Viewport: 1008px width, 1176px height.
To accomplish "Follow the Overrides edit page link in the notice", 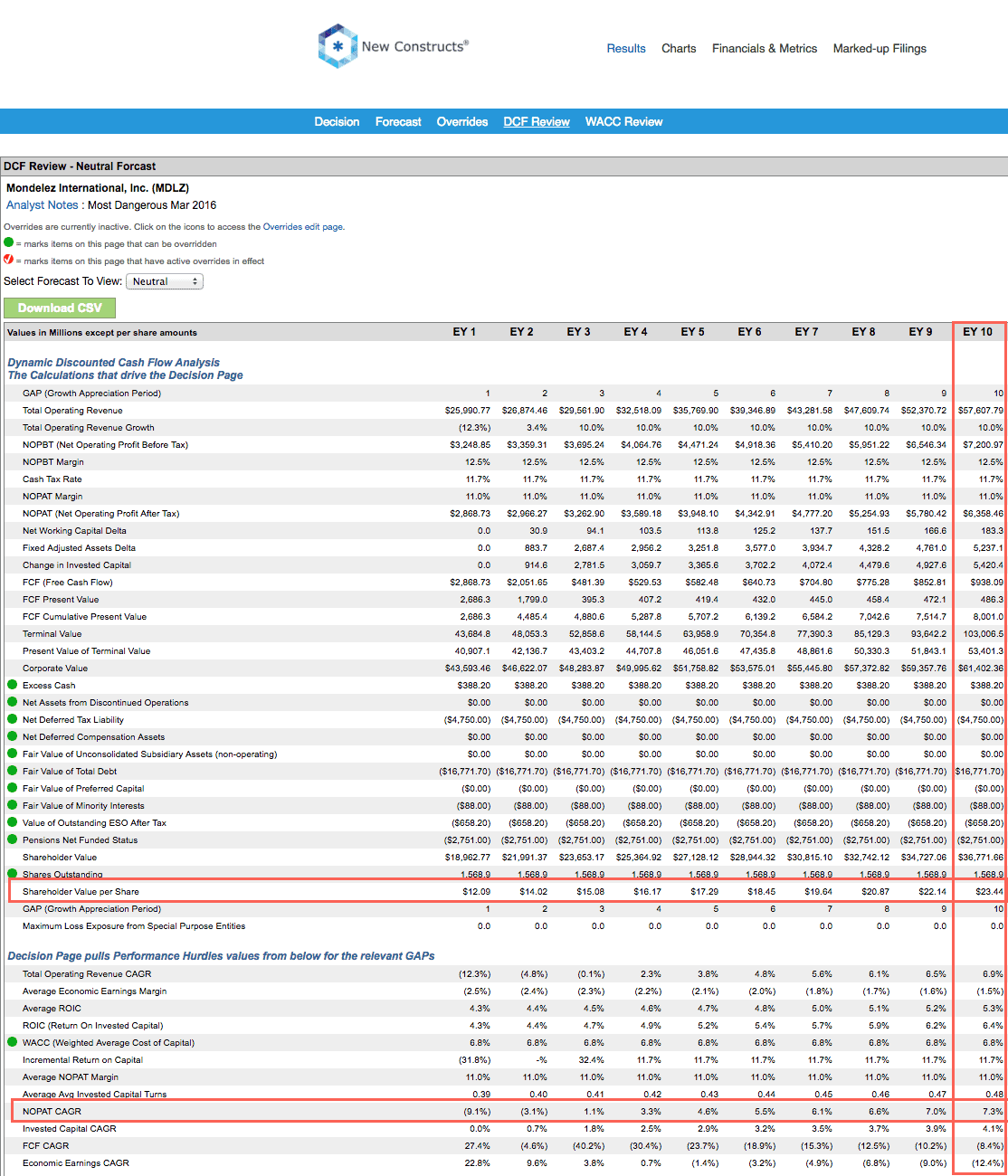I will (302, 227).
